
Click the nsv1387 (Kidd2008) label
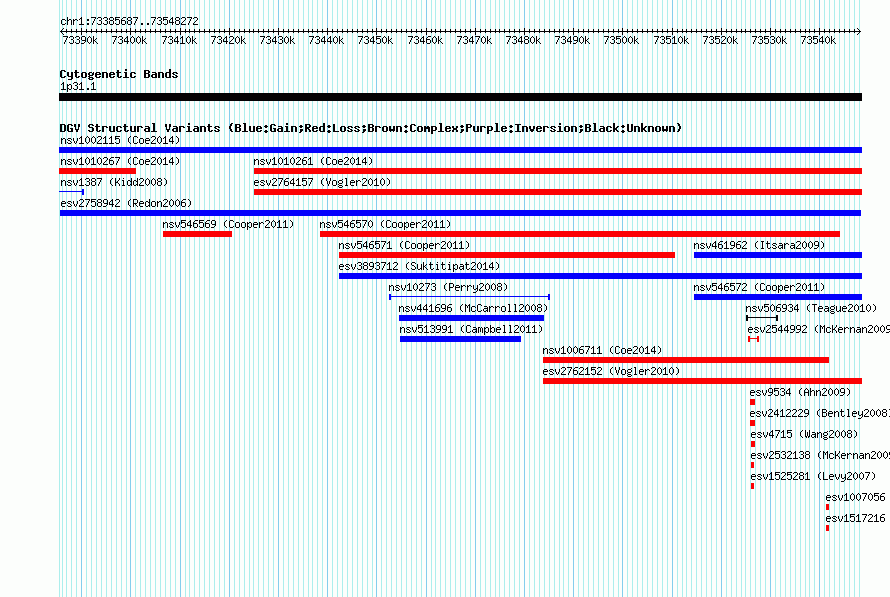click(114, 182)
